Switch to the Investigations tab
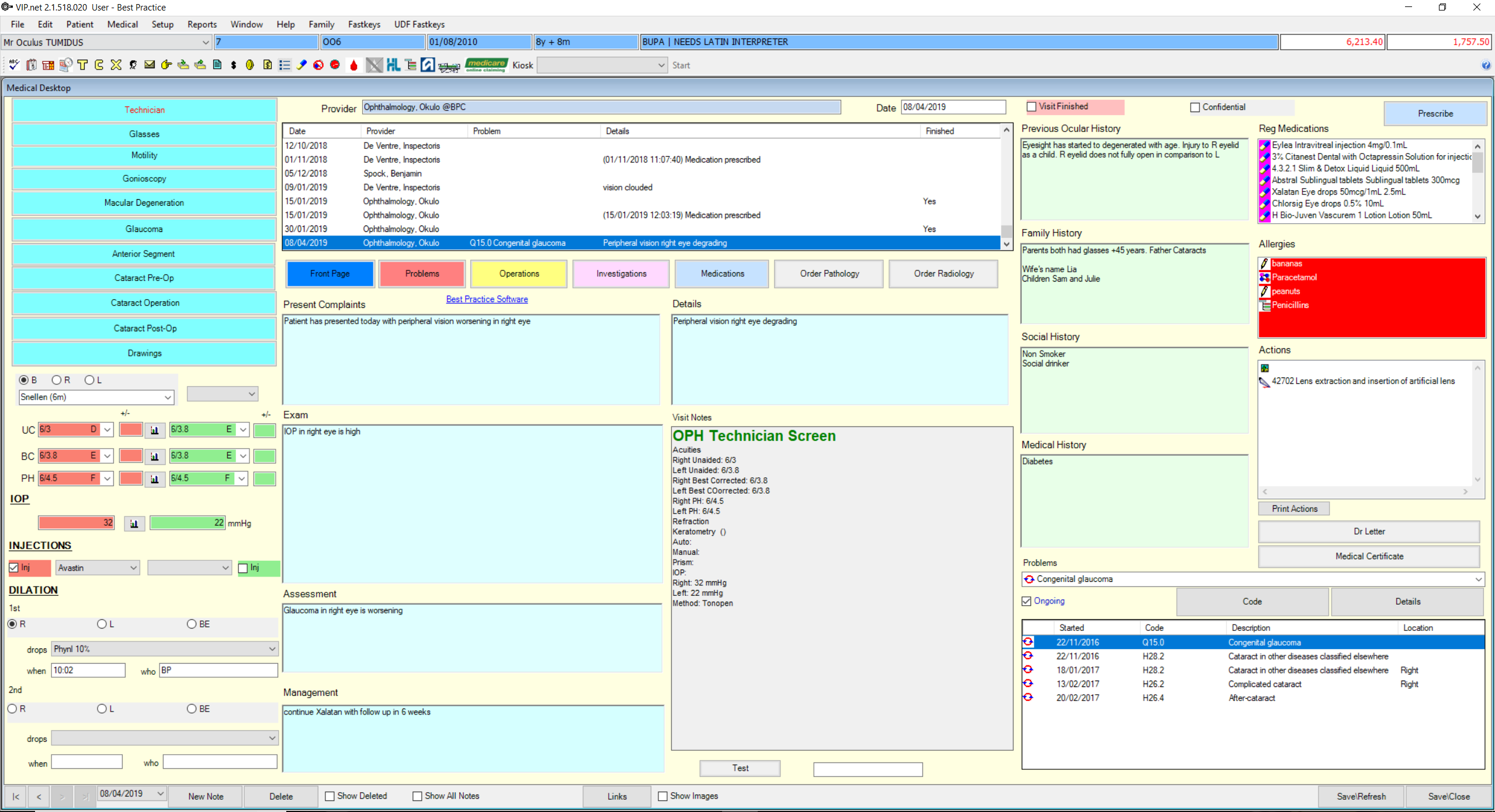This screenshot has width=1495, height=812. [x=621, y=274]
